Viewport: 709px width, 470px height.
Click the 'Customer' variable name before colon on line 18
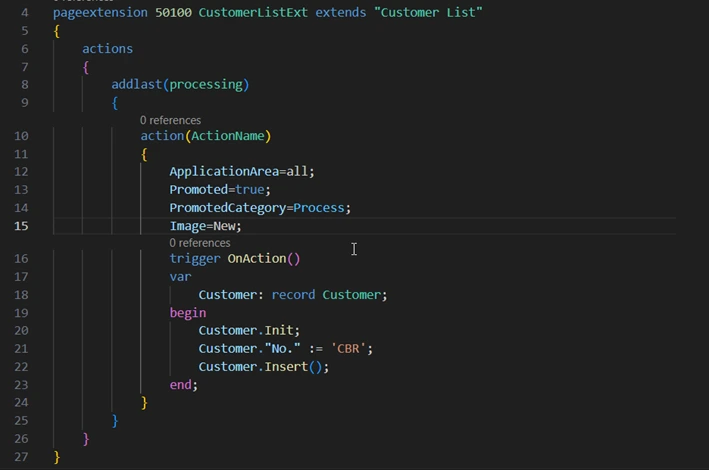[228, 295]
